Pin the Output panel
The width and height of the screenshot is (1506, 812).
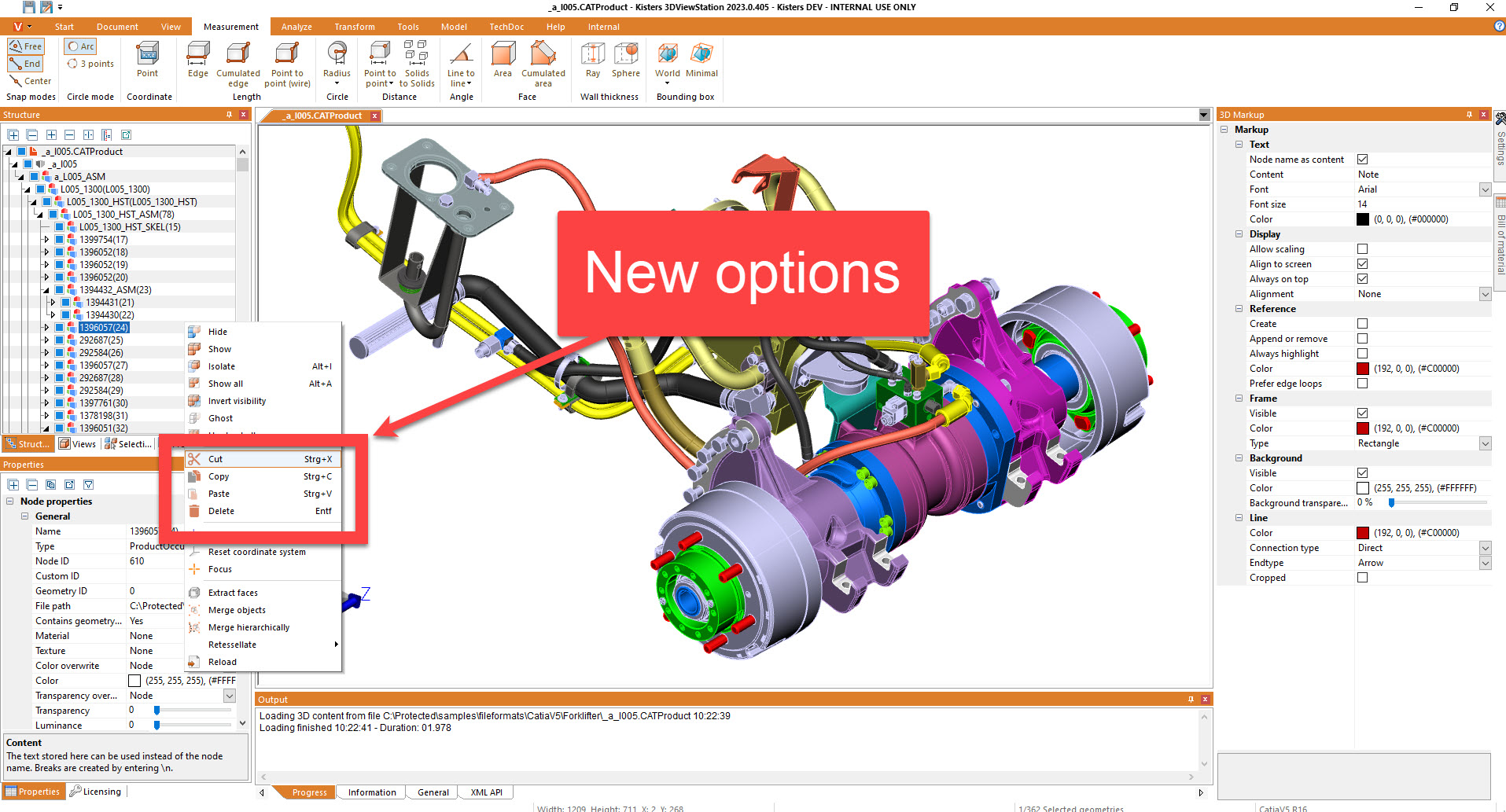[x=1191, y=699]
